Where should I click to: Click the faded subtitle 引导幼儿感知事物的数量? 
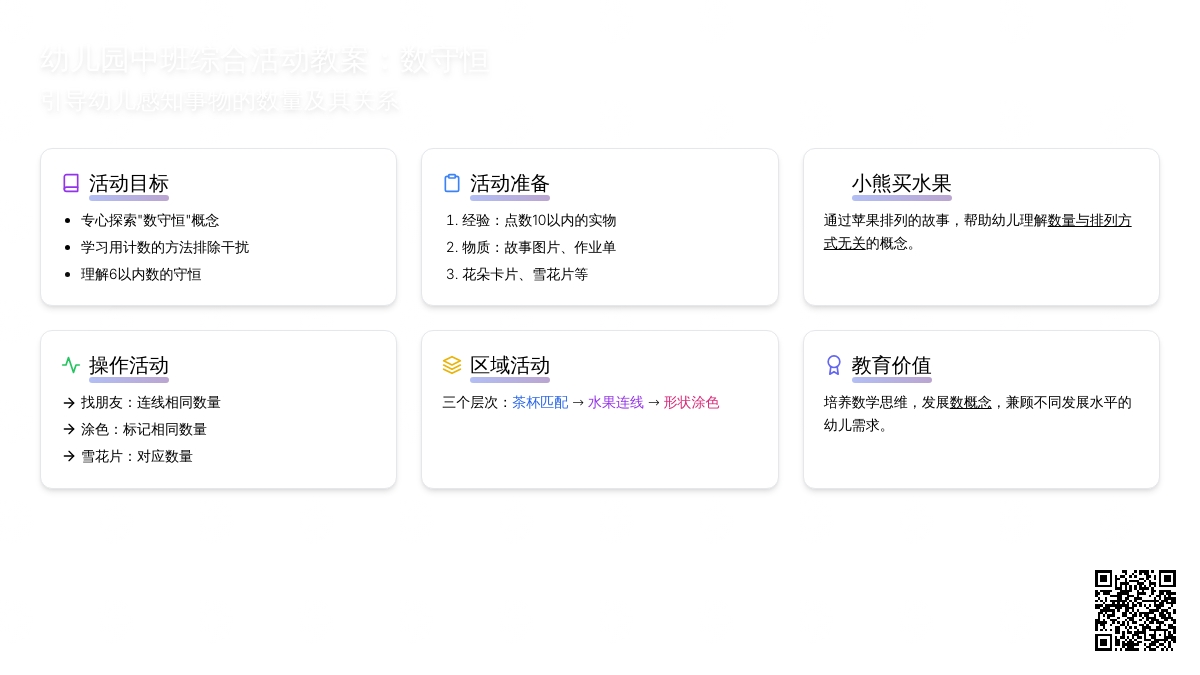point(172,102)
